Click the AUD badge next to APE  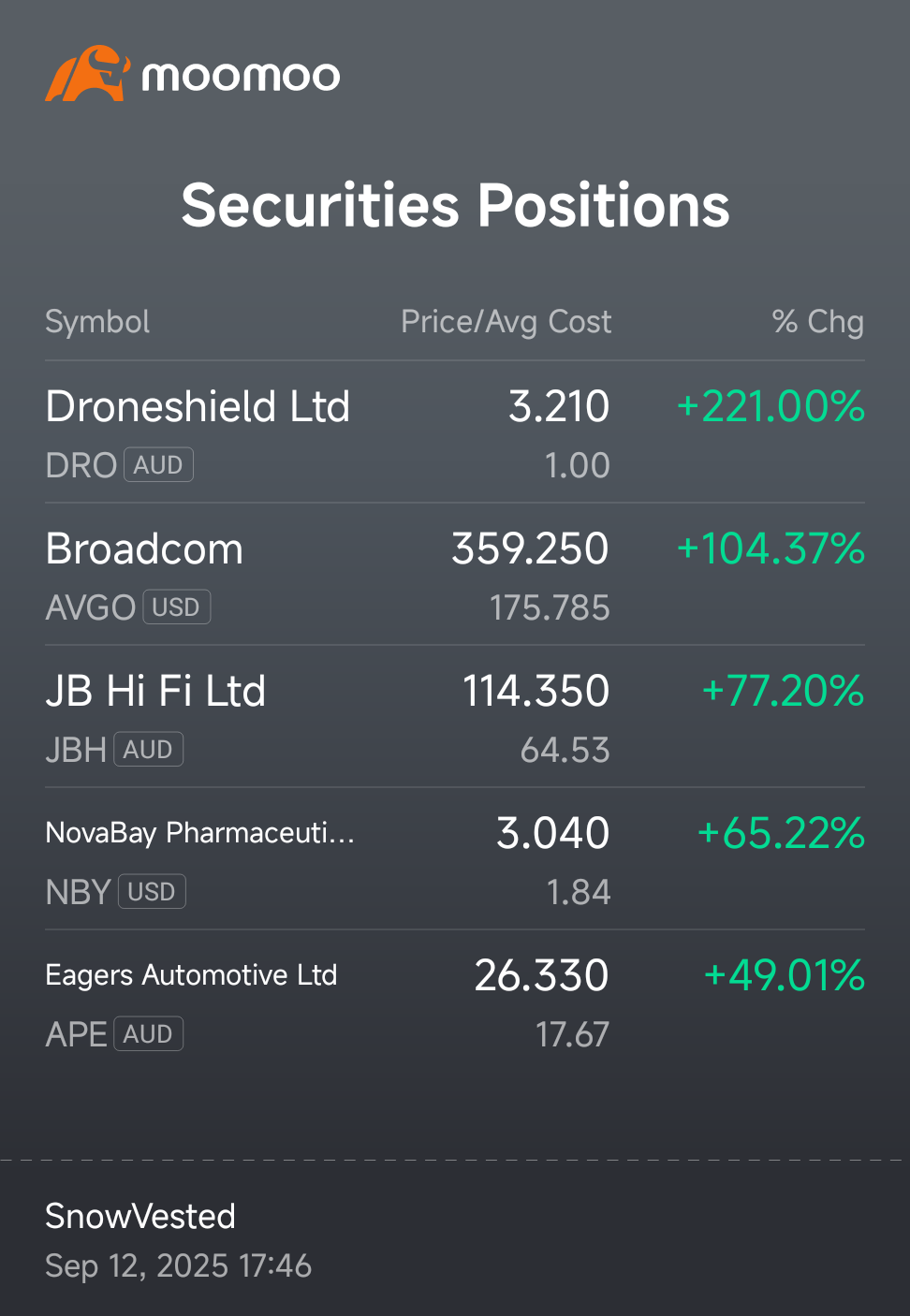[148, 1034]
